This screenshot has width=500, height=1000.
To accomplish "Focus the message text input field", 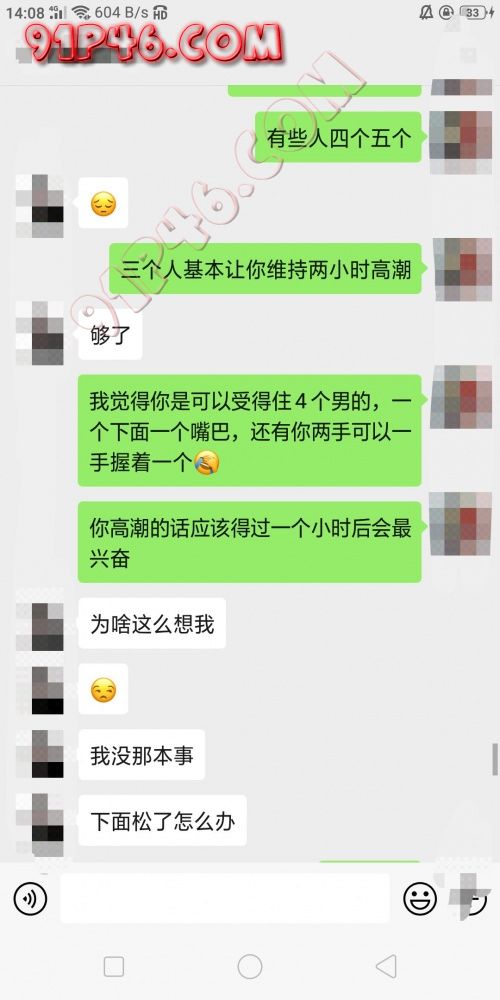I will [225, 898].
